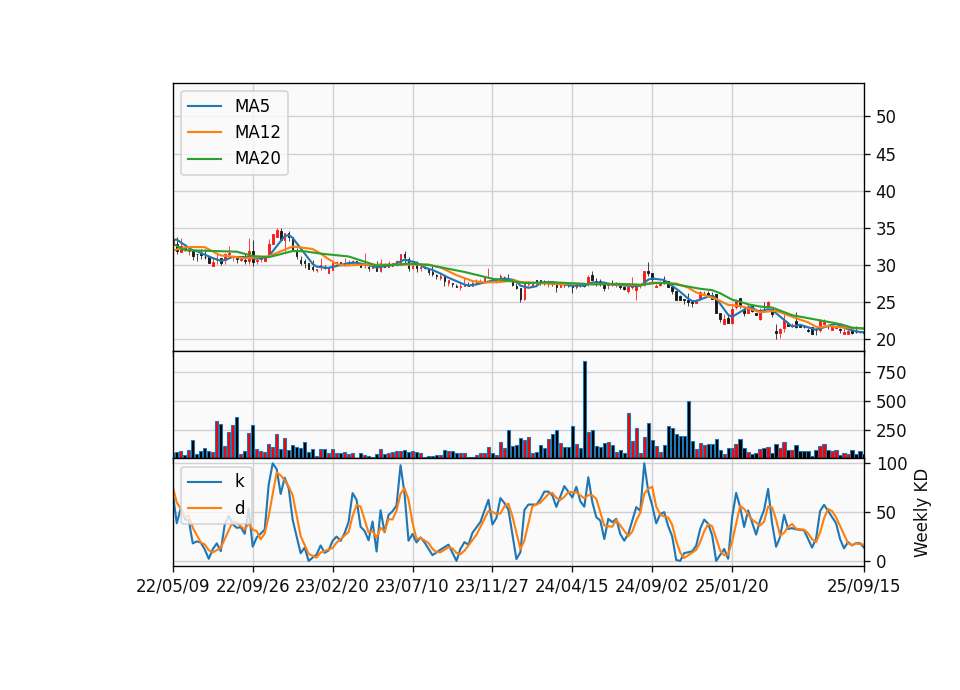Click the orange MA12 legend line sample
This screenshot has width=960, height=690.
(x=204, y=132)
